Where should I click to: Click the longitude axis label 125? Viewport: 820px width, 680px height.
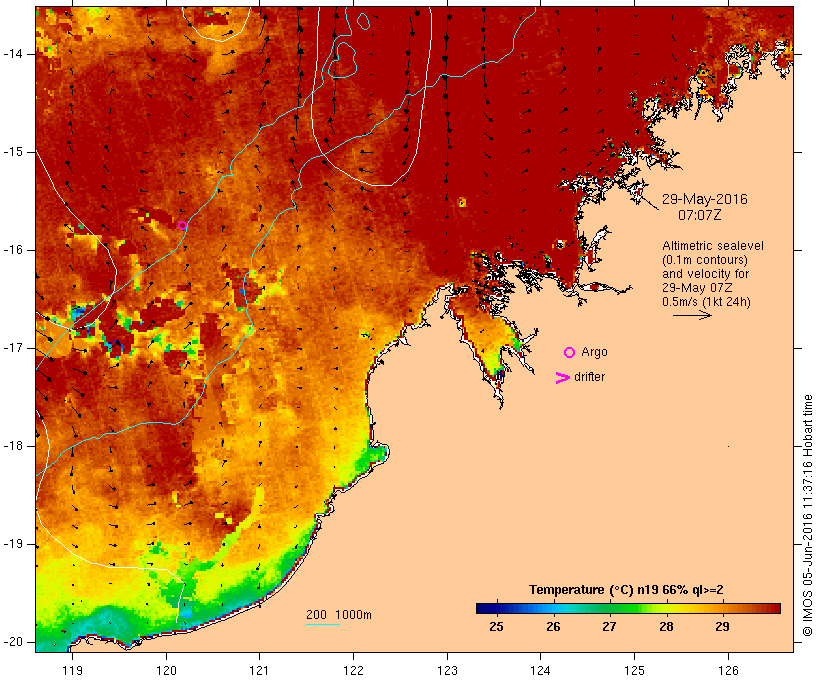click(634, 670)
